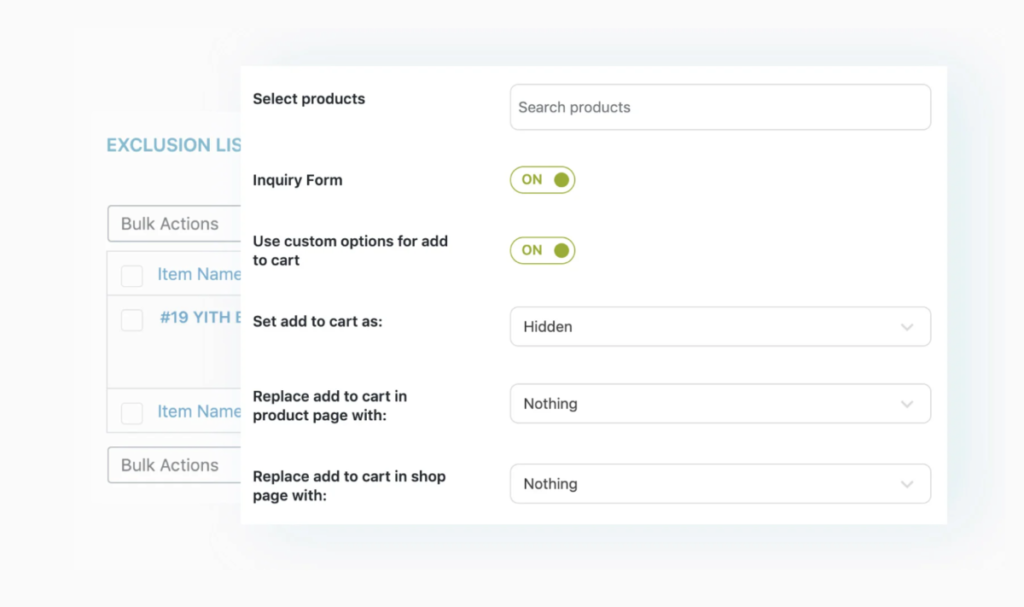The width and height of the screenshot is (1024, 607).
Task: Click the Inquiry Form label text
Action: [x=297, y=180]
